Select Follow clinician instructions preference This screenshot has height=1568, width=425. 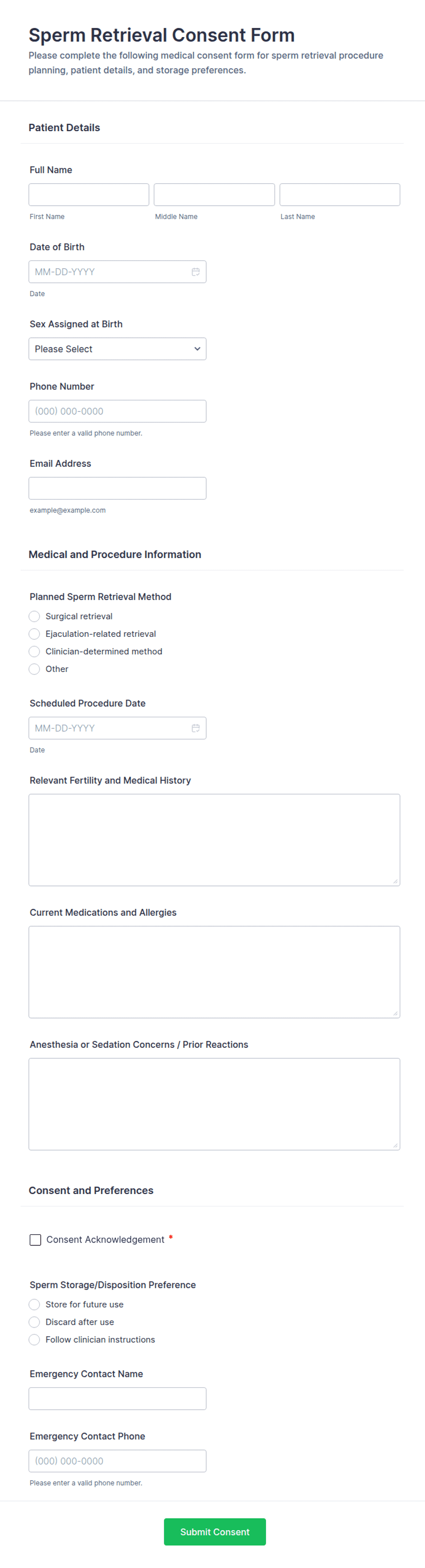tap(34, 1340)
